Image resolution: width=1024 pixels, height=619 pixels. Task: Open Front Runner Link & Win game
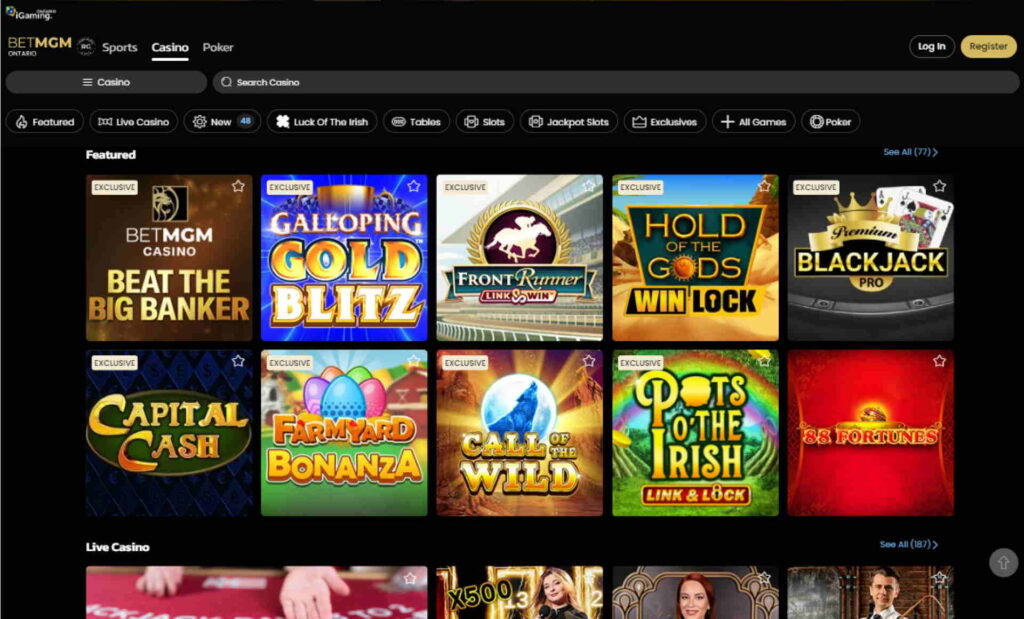[x=520, y=258]
